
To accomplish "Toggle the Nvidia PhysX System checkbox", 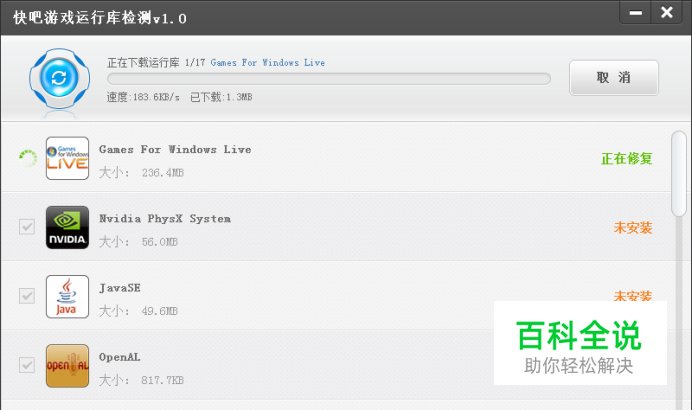I will pos(27,227).
